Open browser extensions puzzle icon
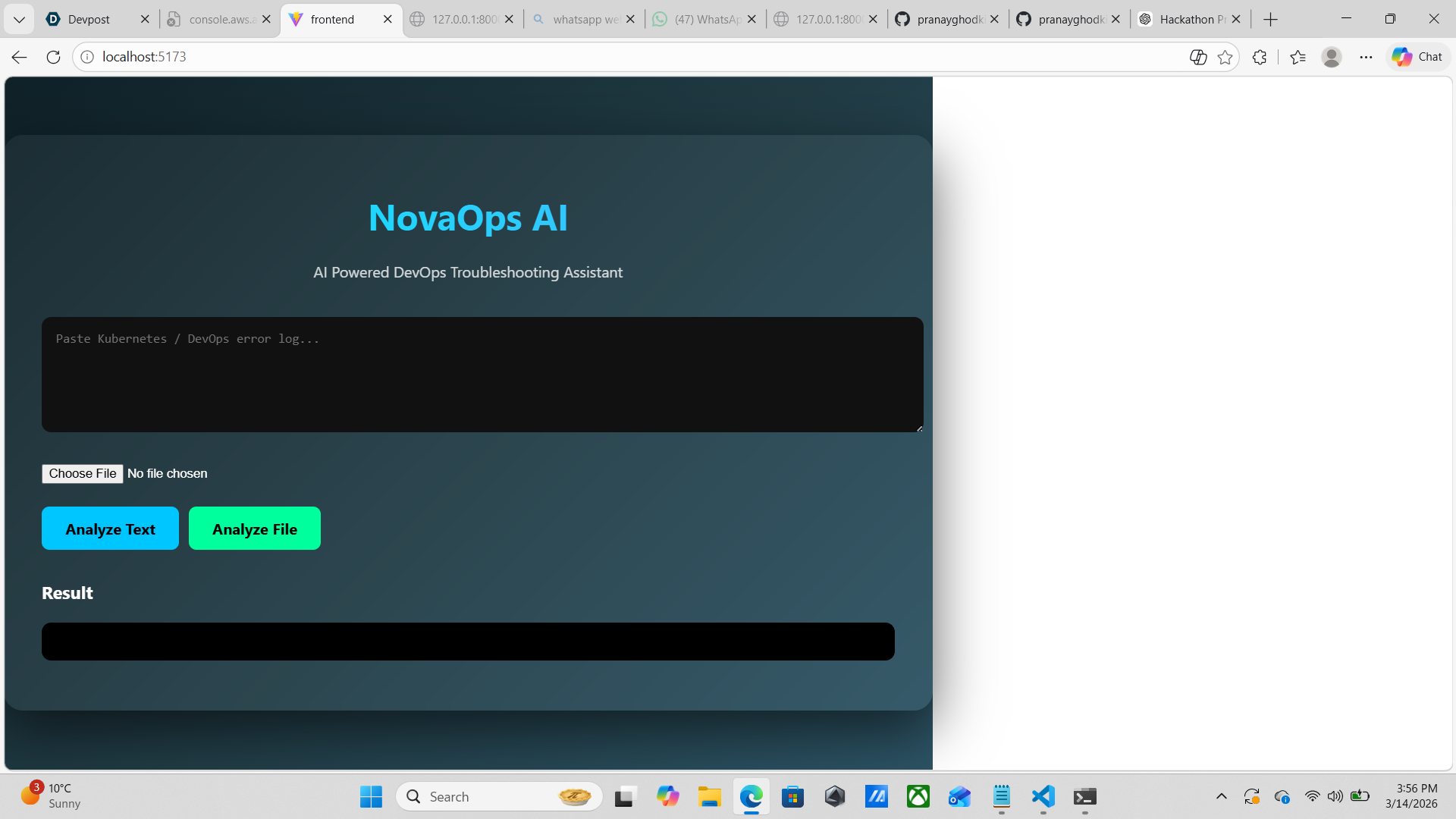This screenshot has width=1456, height=819. pyautogui.click(x=1260, y=57)
